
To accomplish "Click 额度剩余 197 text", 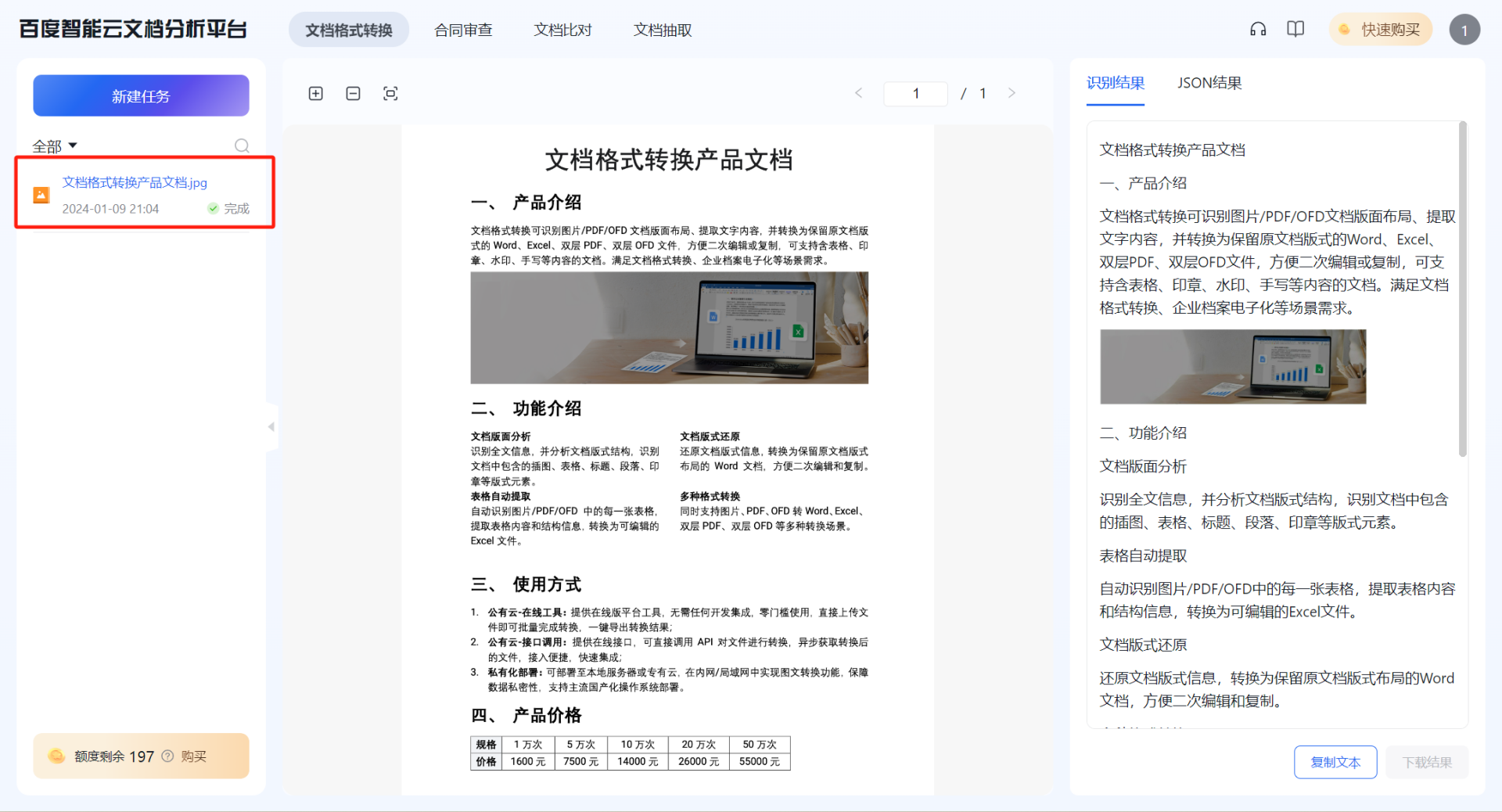I will 113,756.
